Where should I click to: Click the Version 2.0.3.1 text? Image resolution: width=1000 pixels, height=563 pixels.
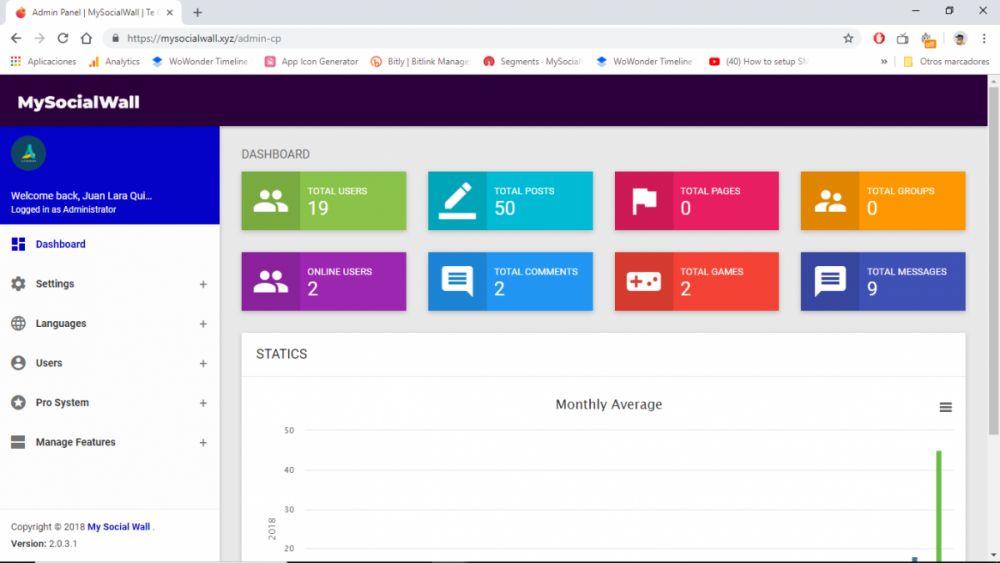coord(44,543)
